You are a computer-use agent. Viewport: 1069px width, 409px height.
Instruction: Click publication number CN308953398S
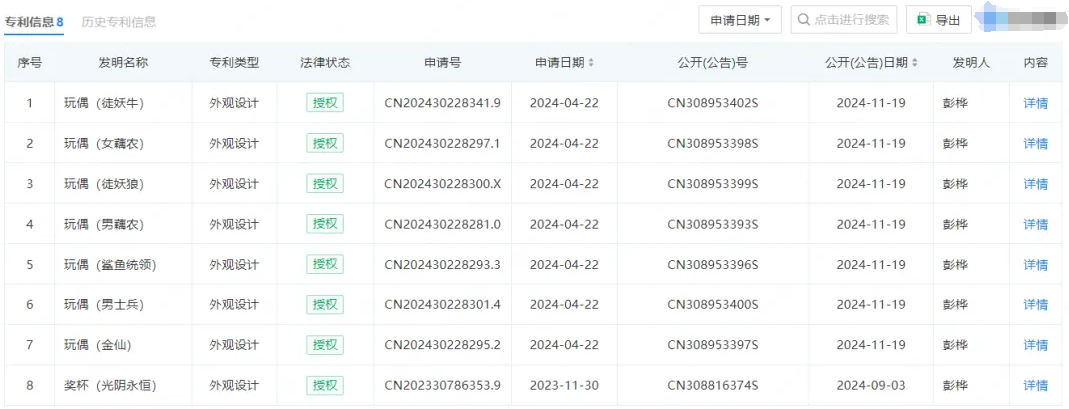click(x=713, y=144)
